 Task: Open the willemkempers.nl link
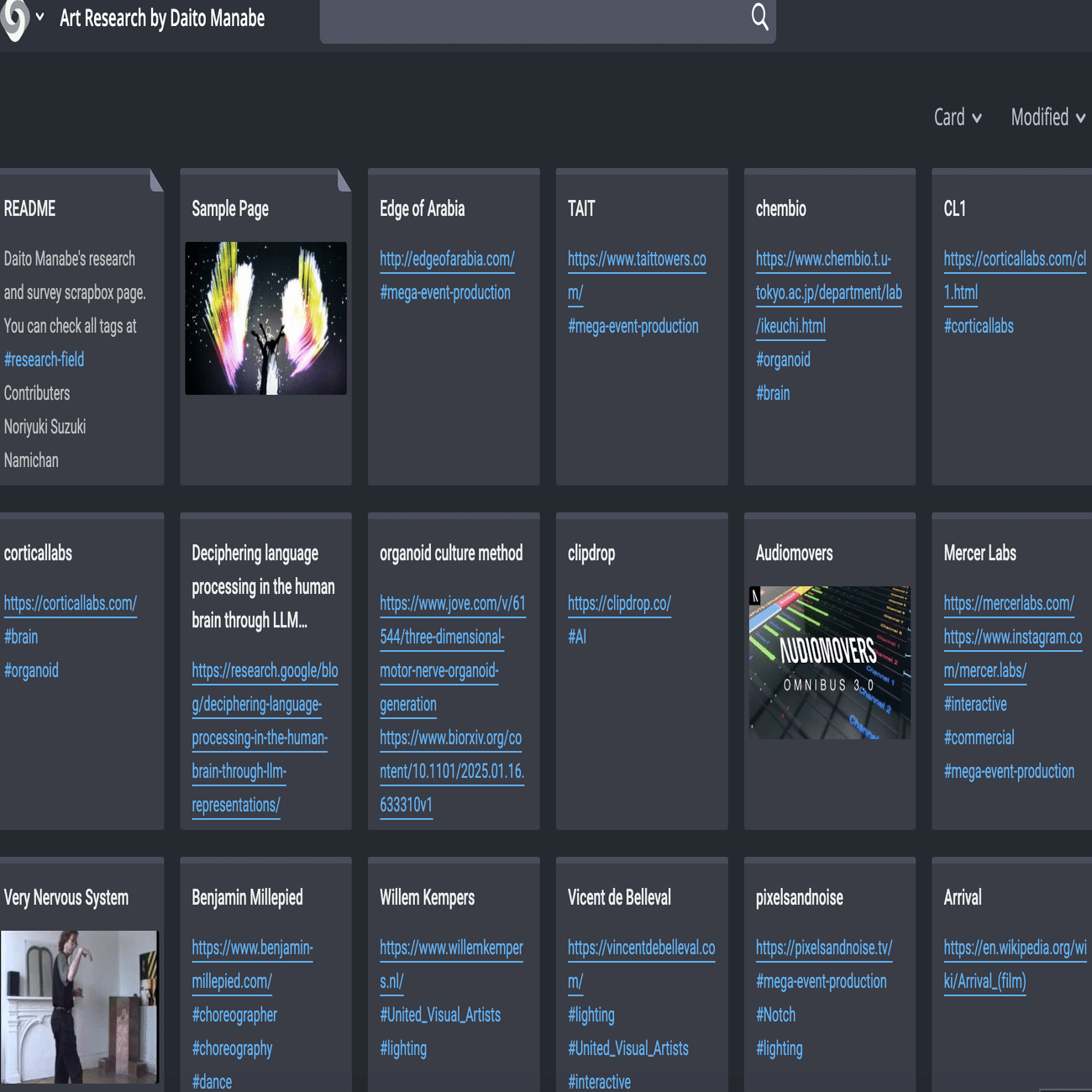click(451, 964)
